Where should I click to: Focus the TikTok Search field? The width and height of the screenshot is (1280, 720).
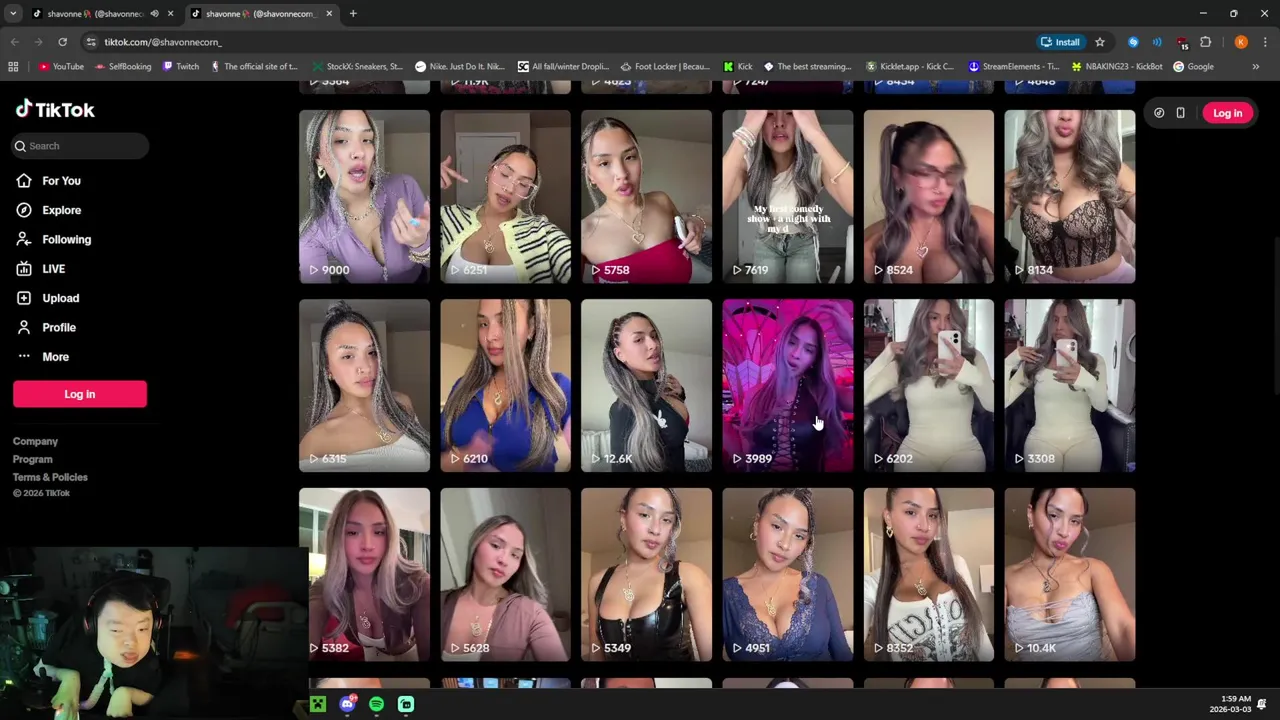[81, 146]
